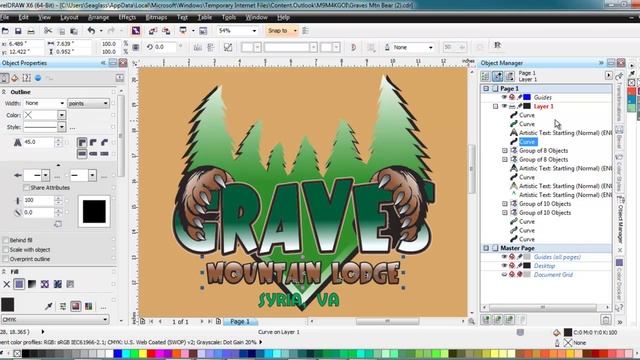
Task: Click Edit Across Layers icon in Object Manager
Action: point(498,76)
